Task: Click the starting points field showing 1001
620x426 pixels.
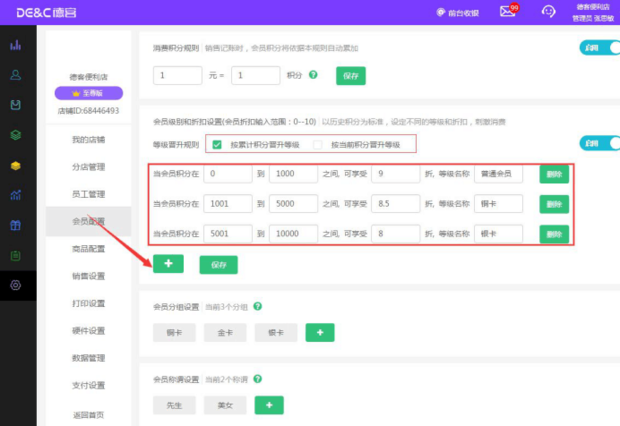Action: click(x=228, y=204)
